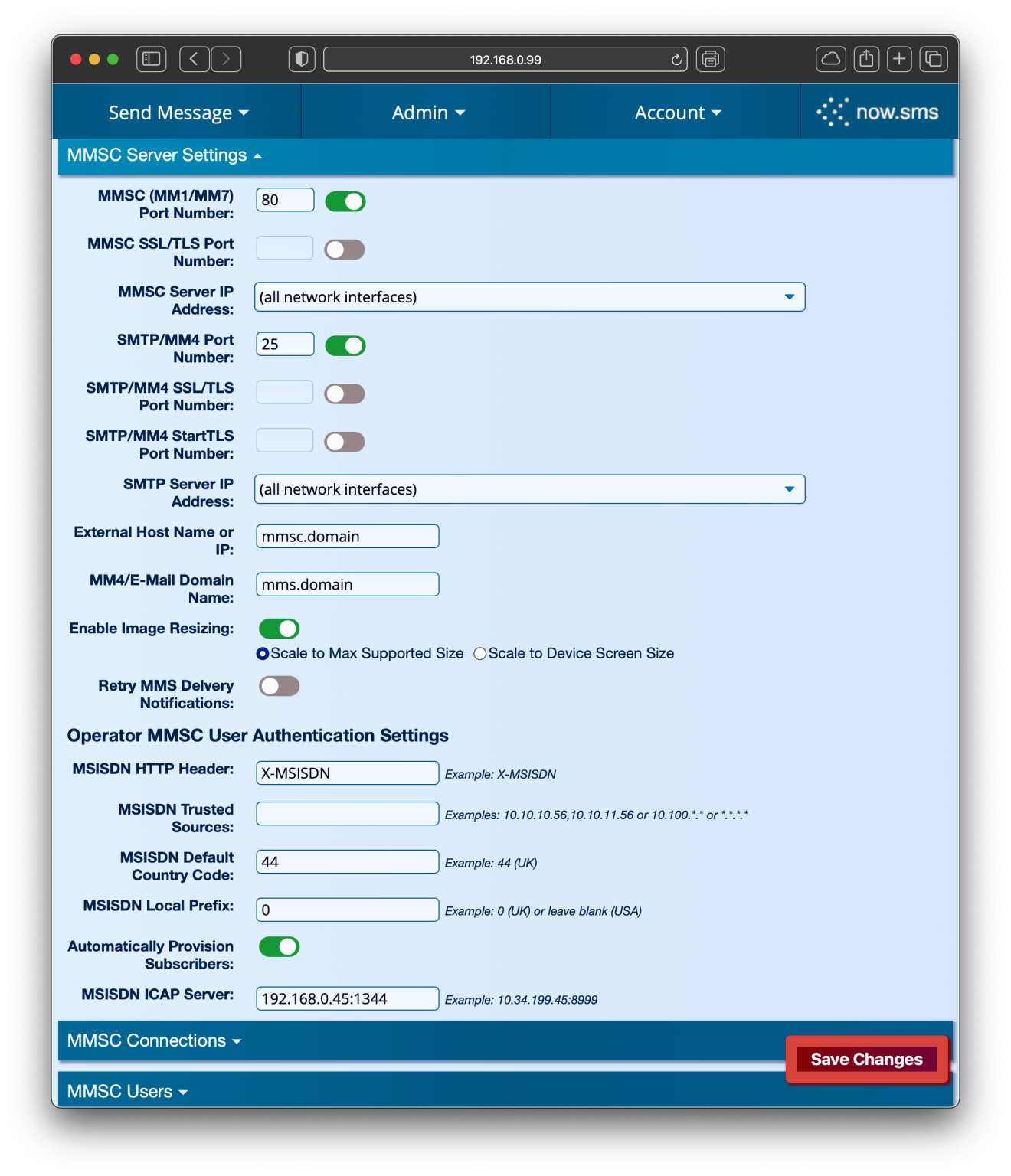Screen dimensions: 1011x1176
Task: Click the browser Back navigation icon
Action: 194,59
